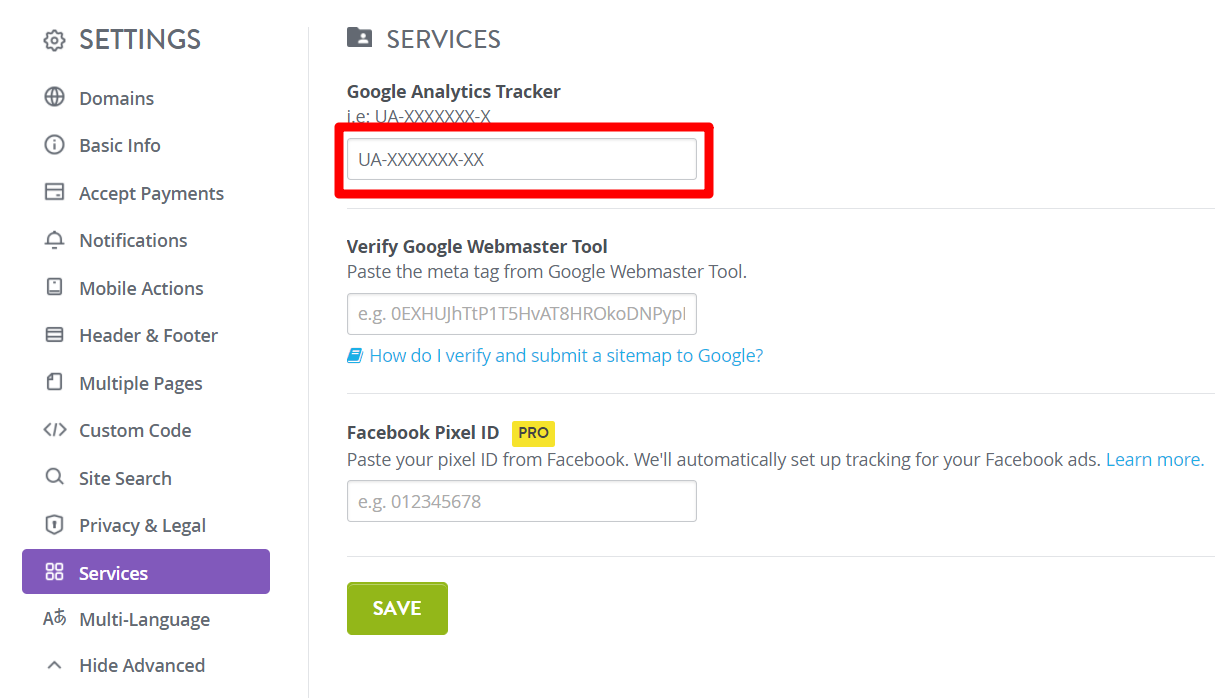This screenshot has width=1215, height=698.
Task: Click the yellow PRO badge
Action: 533,433
